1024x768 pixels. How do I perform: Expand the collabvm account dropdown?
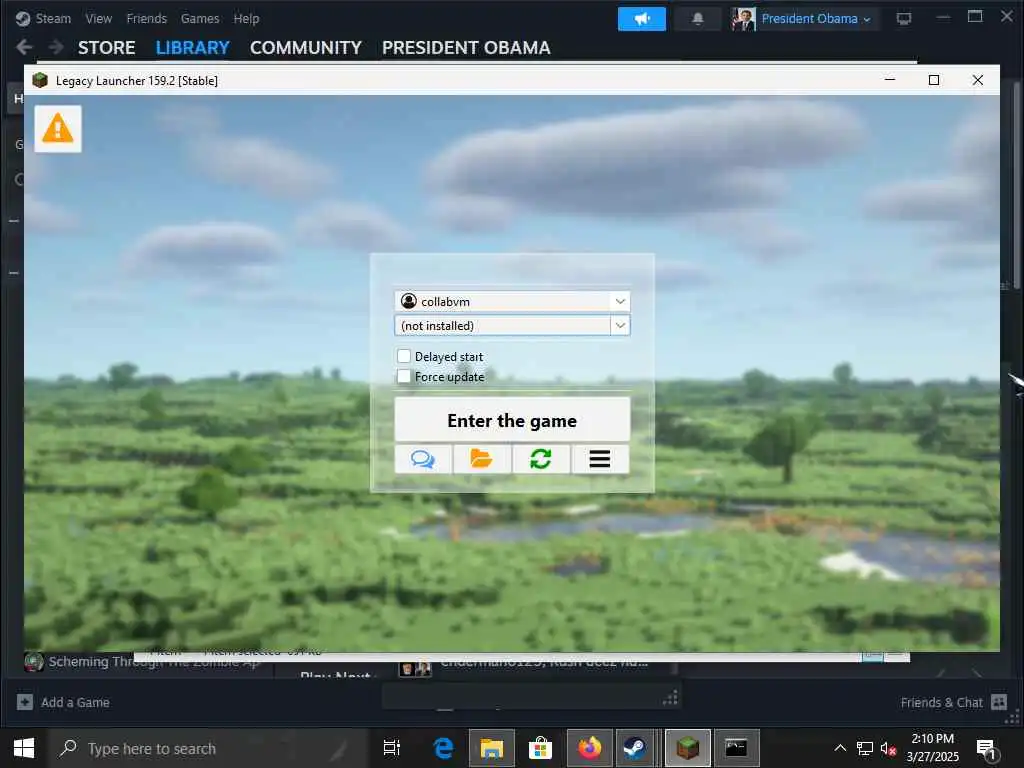[x=620, y=301]
